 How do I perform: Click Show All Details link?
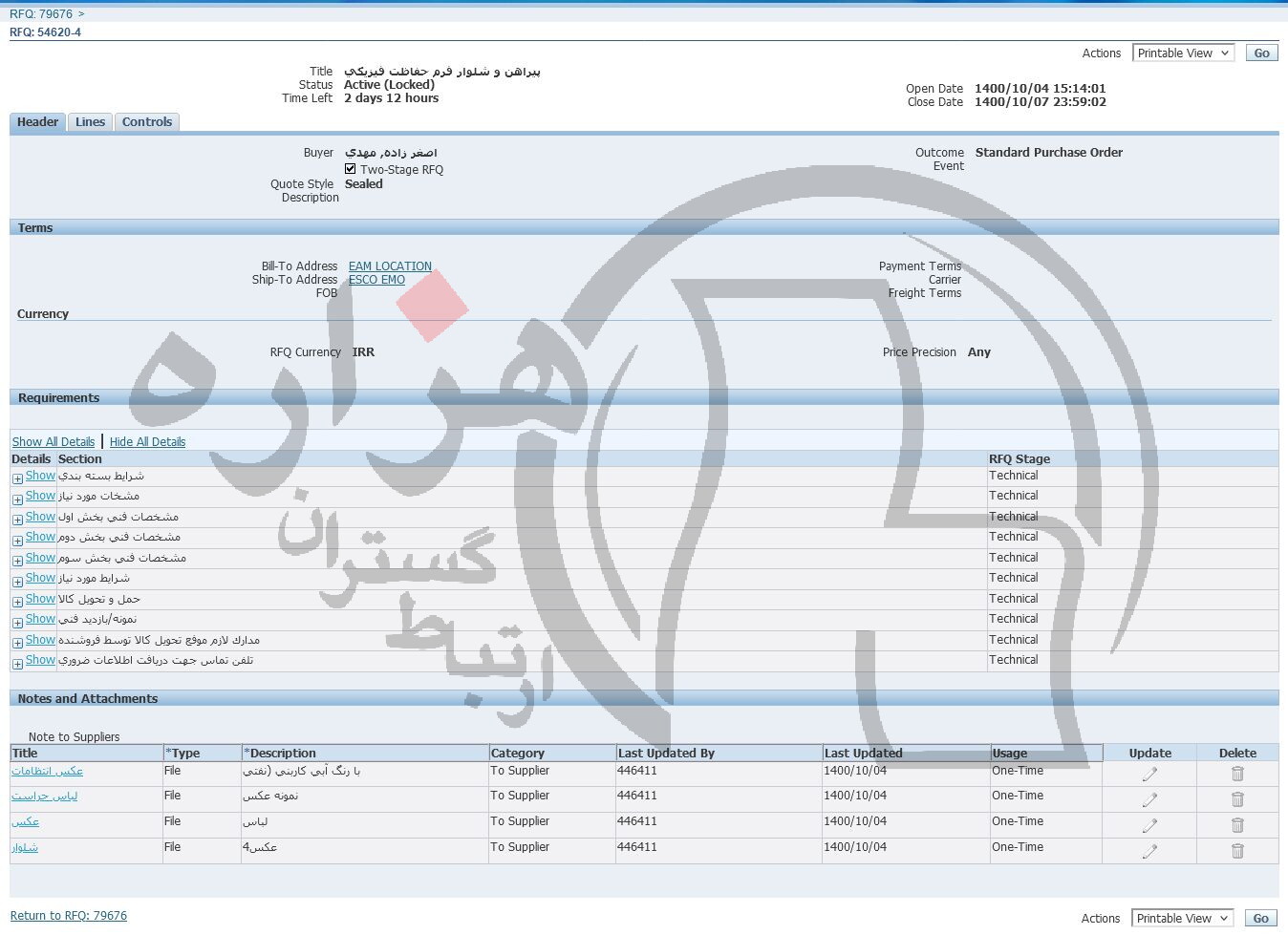point(54,442)
